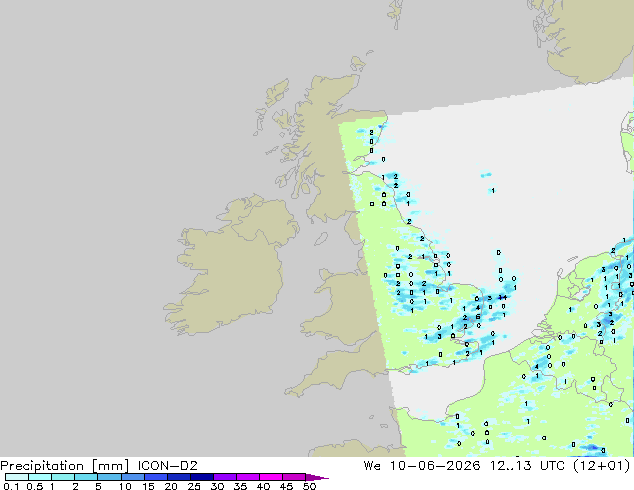This screenshot has width=634, height=490.
Task: Click the 5–10 mm legend color box
Action: point(109,477)
